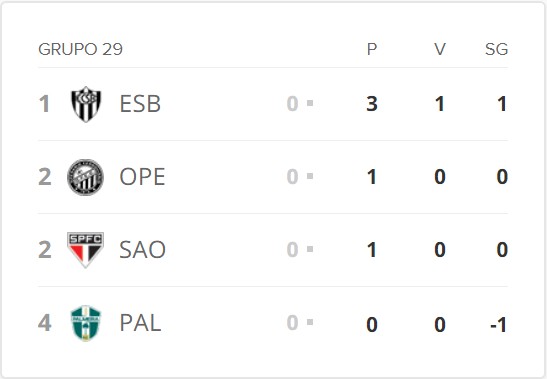547x379 pixels.
Task: Click the GRUPO 29 header title
Action: [x=81, y=49]
